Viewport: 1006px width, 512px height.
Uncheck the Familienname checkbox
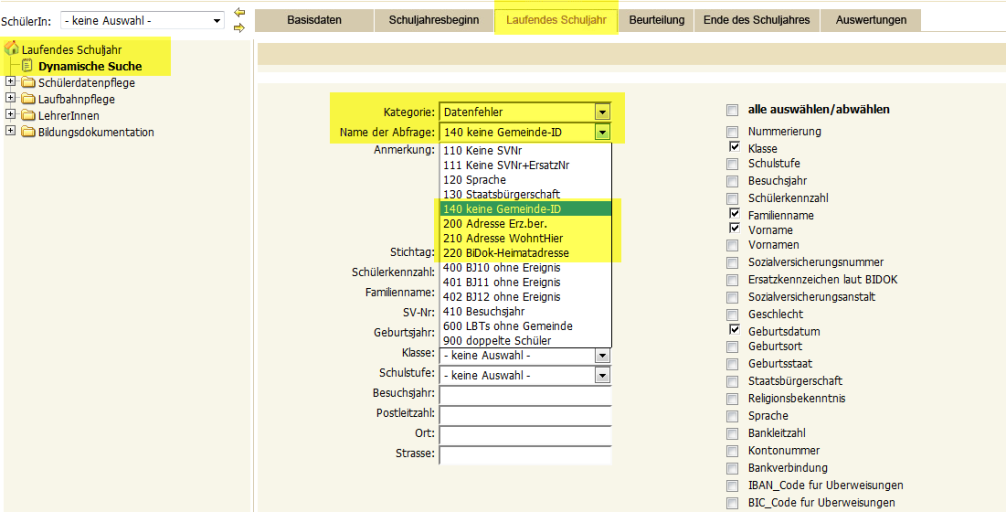[x=735, y=214]
